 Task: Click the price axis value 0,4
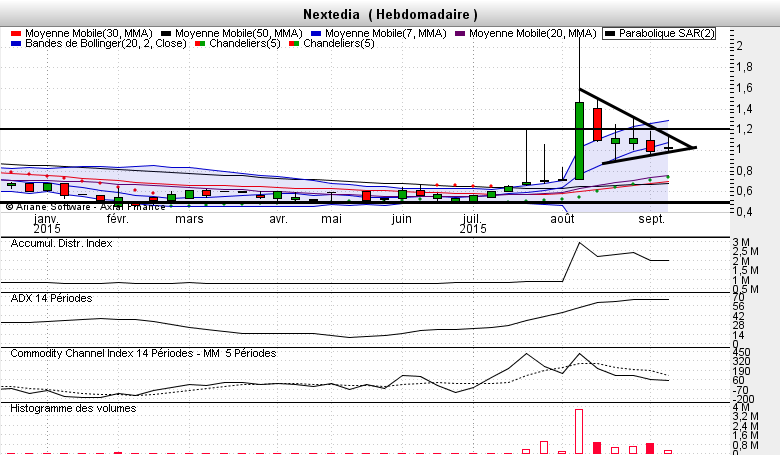point(745,212)
